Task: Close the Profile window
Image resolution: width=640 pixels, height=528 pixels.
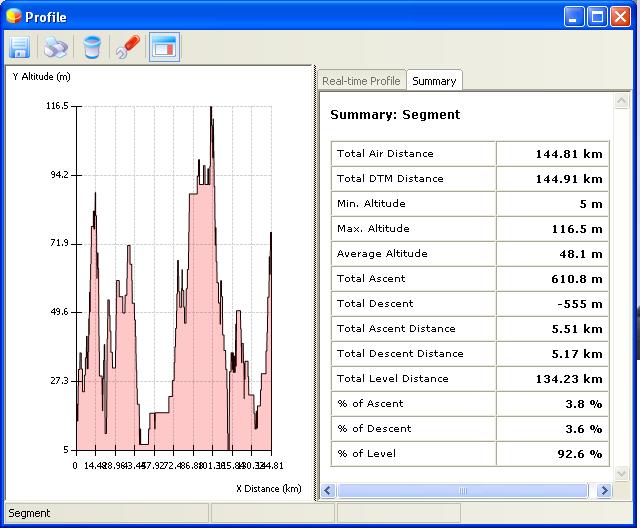Action: tap(620, 17)
